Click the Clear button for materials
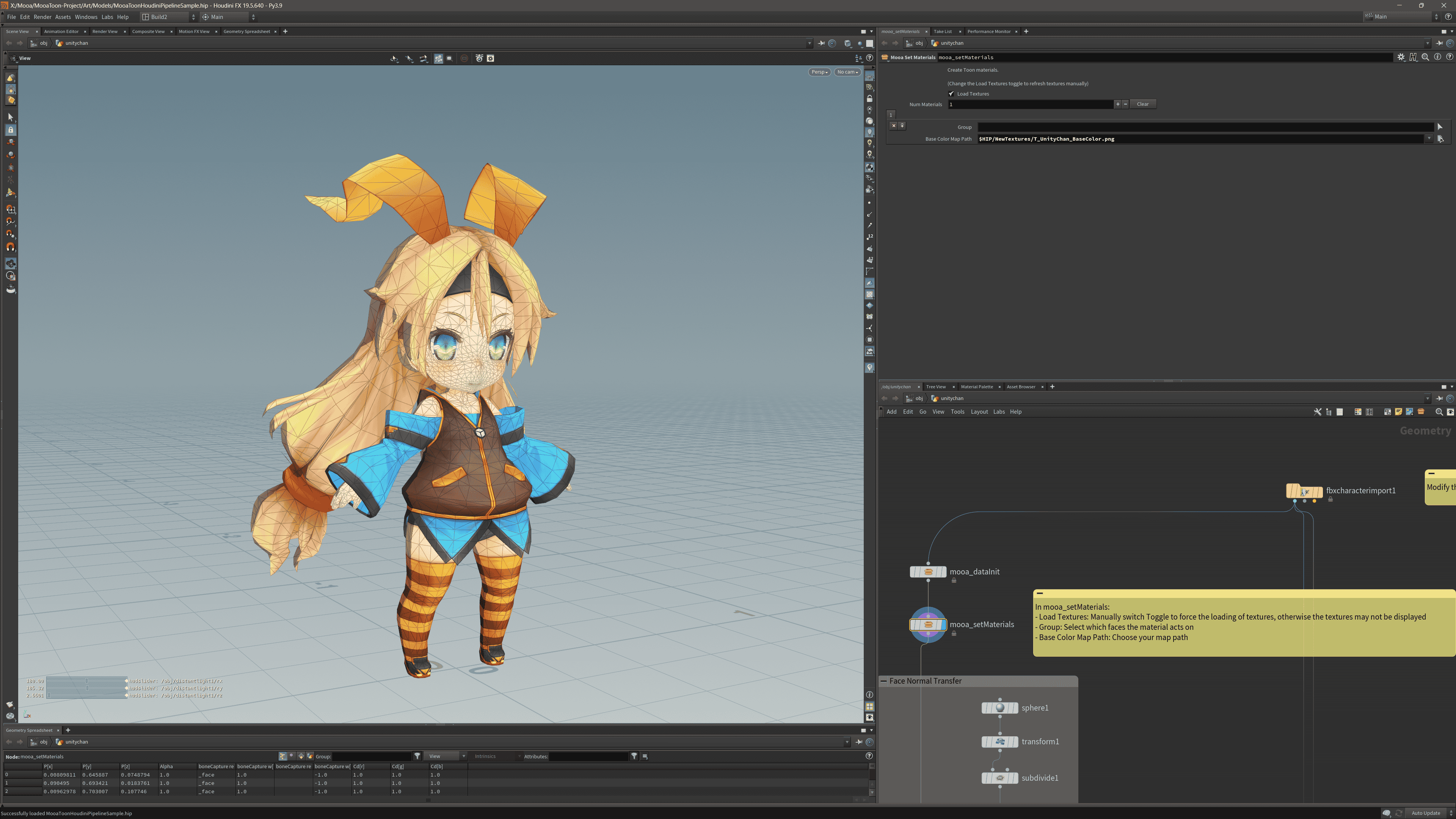 tap(1142, 104)
